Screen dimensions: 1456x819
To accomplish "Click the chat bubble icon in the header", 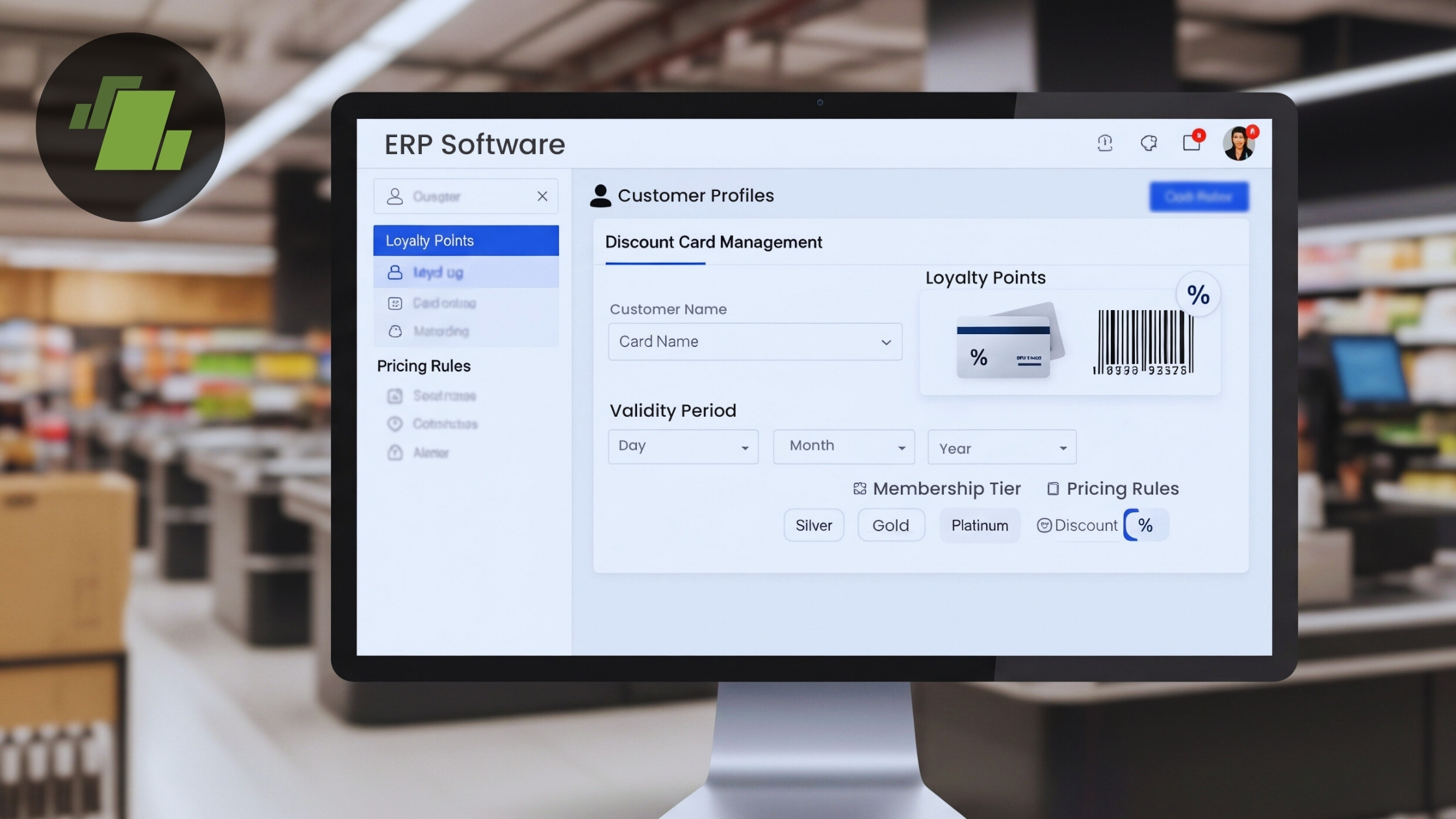I will [x=1149, y=142].
